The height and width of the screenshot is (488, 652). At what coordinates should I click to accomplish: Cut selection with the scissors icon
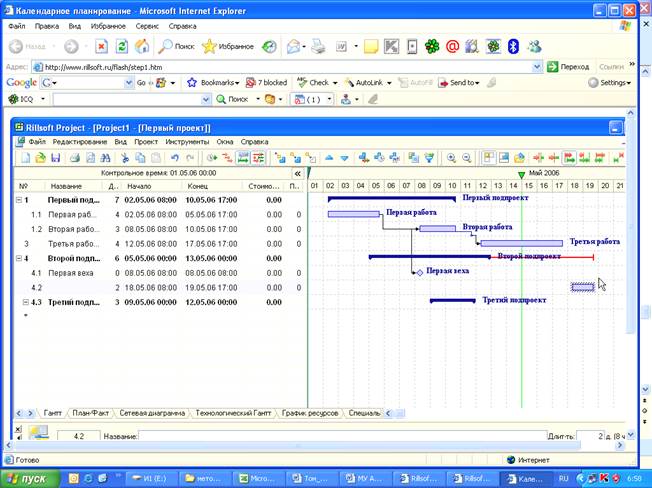coord(125,158)
